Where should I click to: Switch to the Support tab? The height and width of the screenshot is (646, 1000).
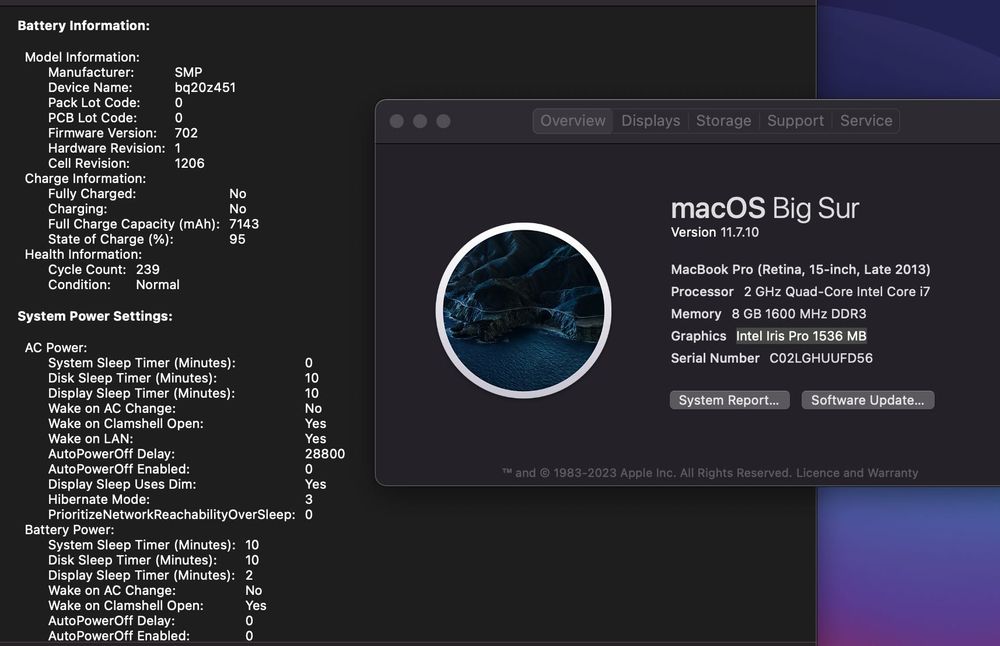pyautogui.click(x=795, y=121)
